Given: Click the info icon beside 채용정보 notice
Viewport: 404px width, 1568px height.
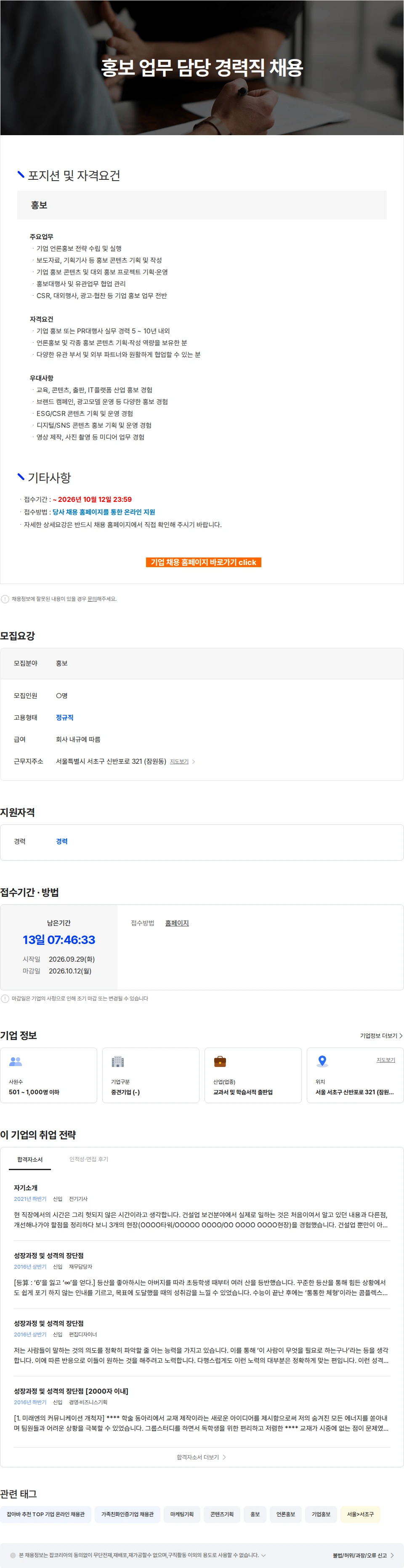Looking at the screenshot, I should tap(5, 599).
